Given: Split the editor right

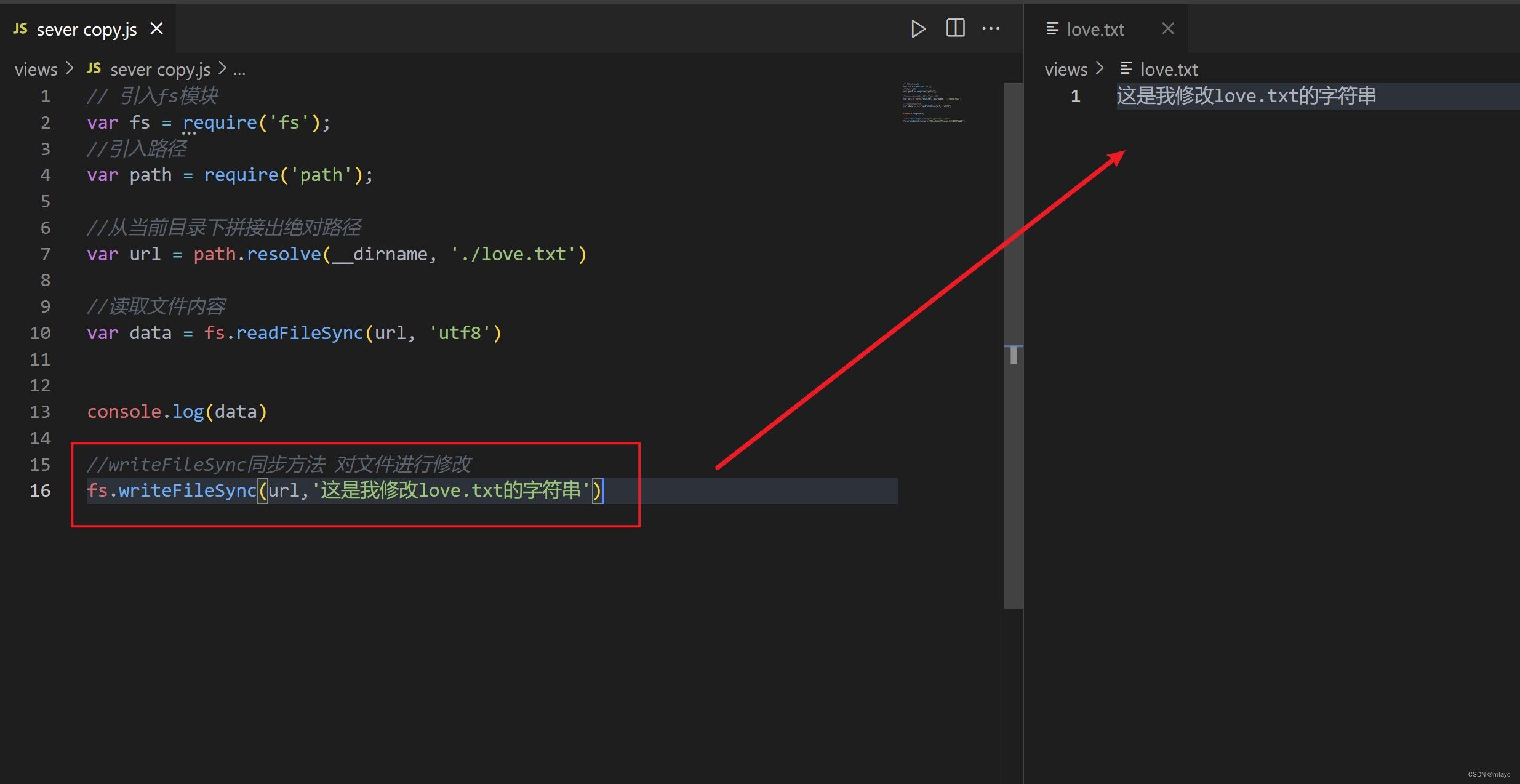Looking at the screenshot, I should tap(955, 28).
